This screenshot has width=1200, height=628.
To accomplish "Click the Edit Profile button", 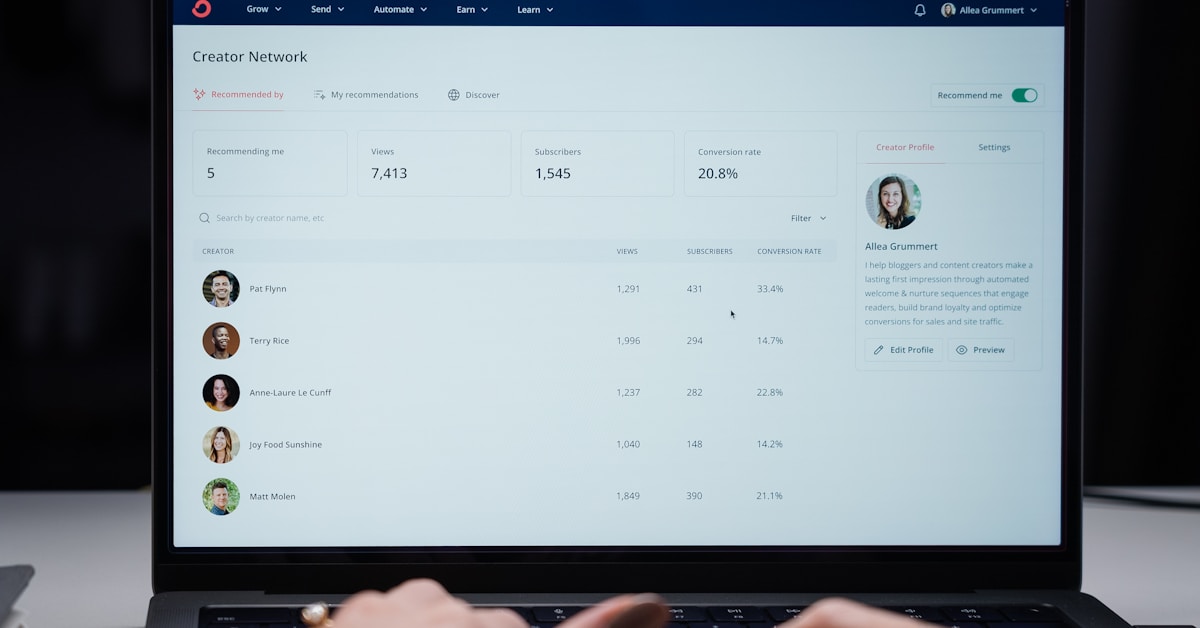I will (x=903, y=350).
